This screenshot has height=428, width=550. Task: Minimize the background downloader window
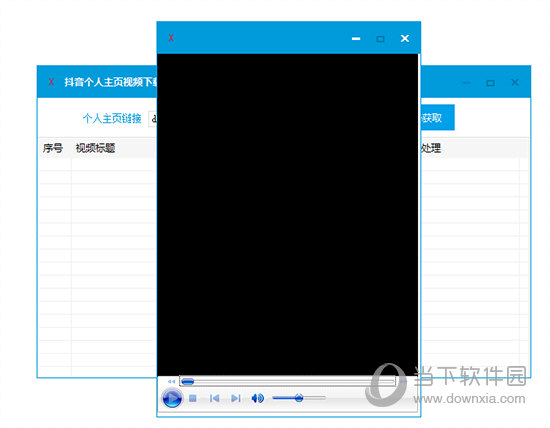pos(466,83)
